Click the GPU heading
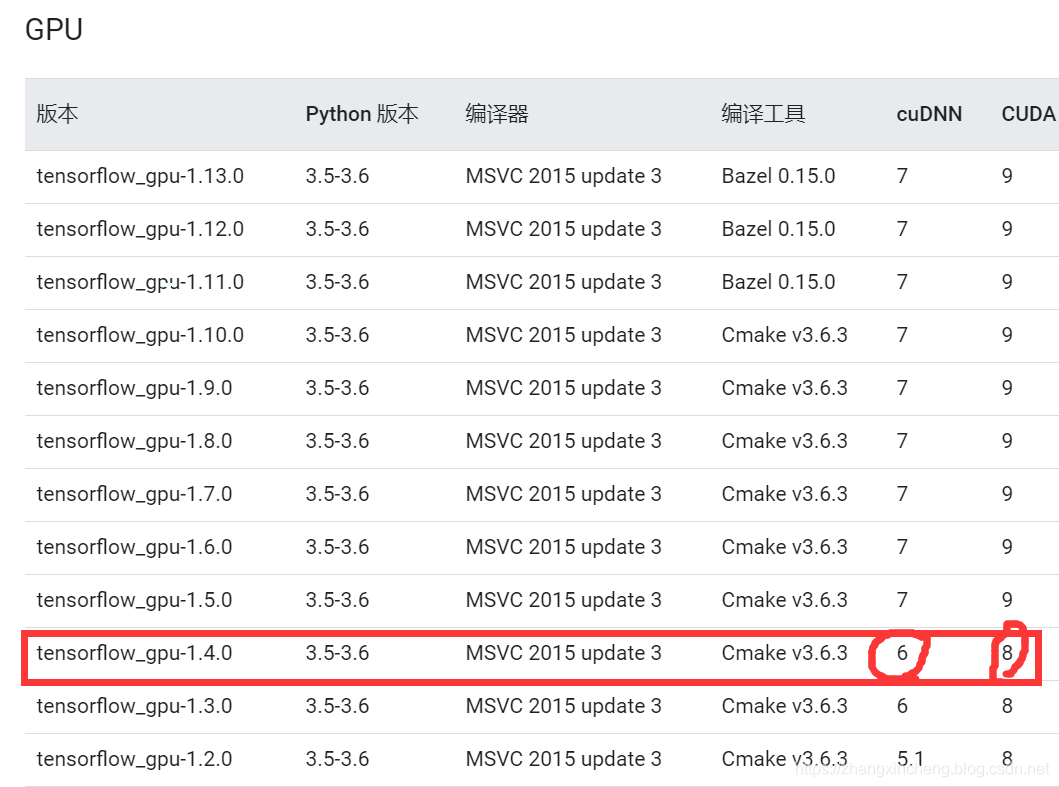This screenshot has width=1059, height=787. pyautogui.click(x=54, y=30)
